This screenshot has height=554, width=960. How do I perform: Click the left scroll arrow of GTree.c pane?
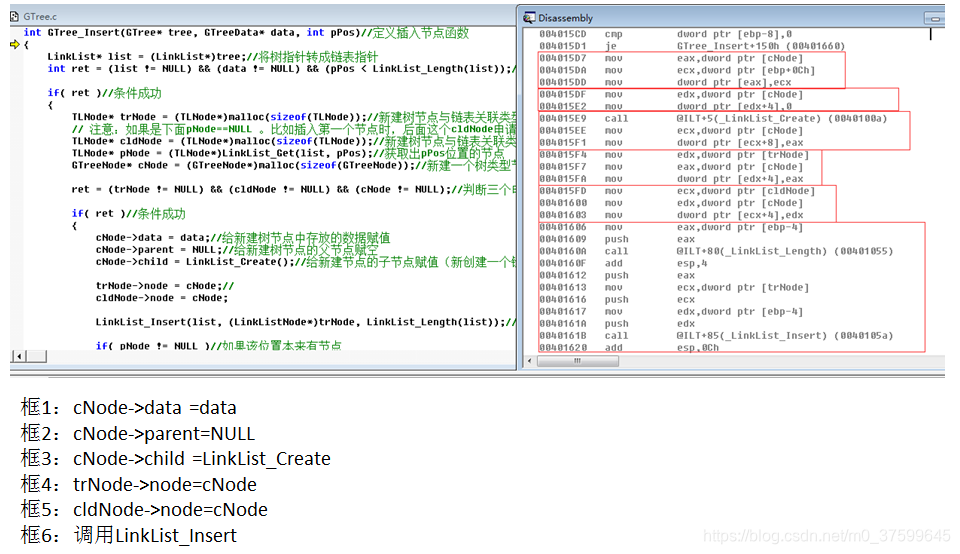click(x=19, y=356)
